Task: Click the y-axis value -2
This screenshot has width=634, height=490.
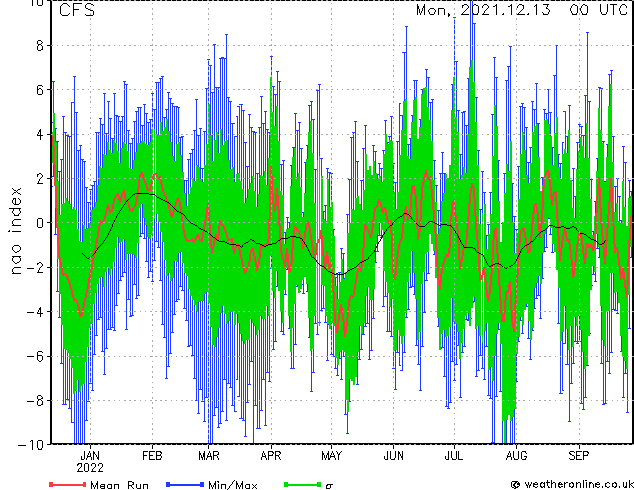Action: pos(35,267)
